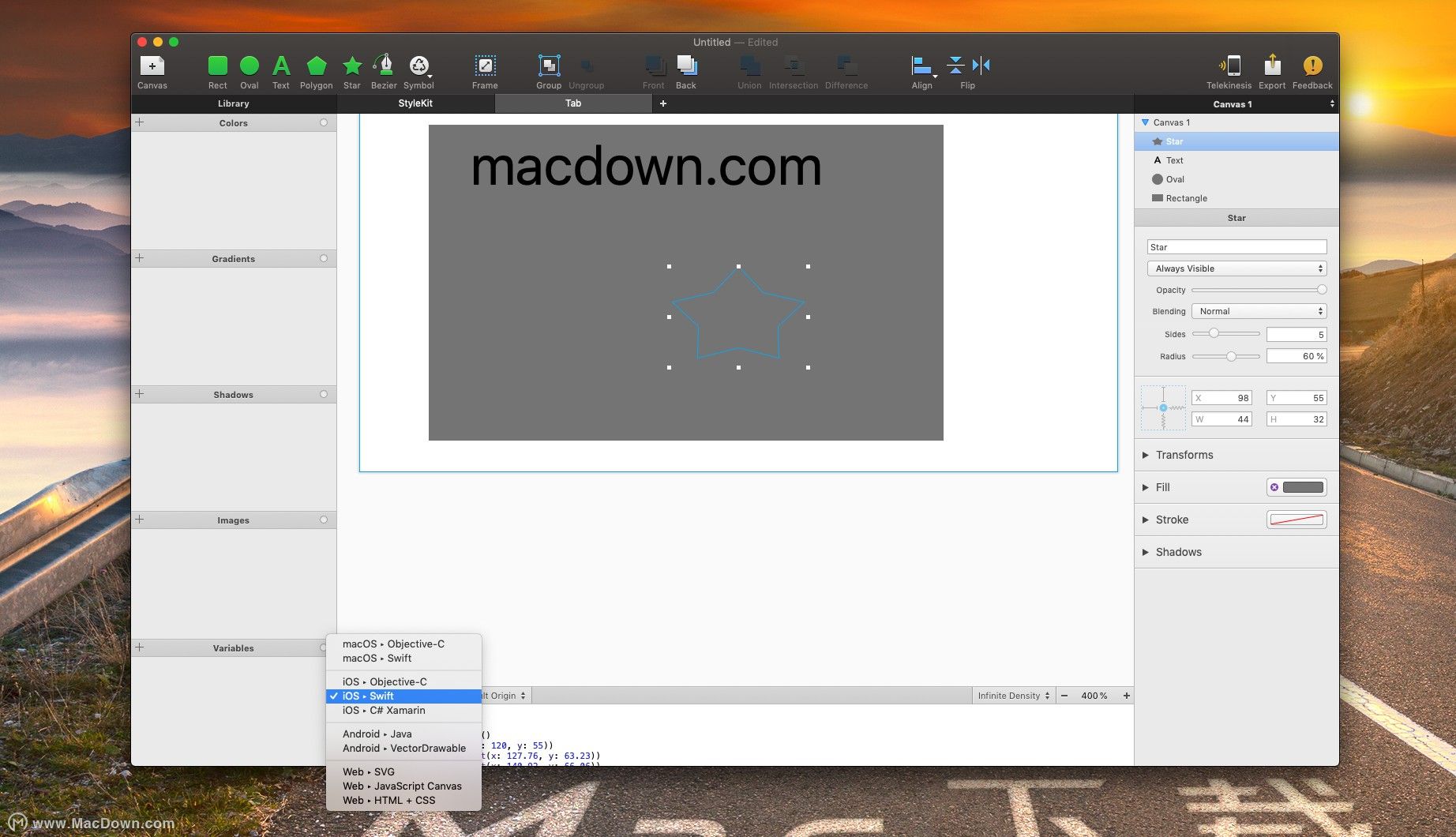Zoom in with the plus button
The image size is (1456, 837).
[1126, 696]
